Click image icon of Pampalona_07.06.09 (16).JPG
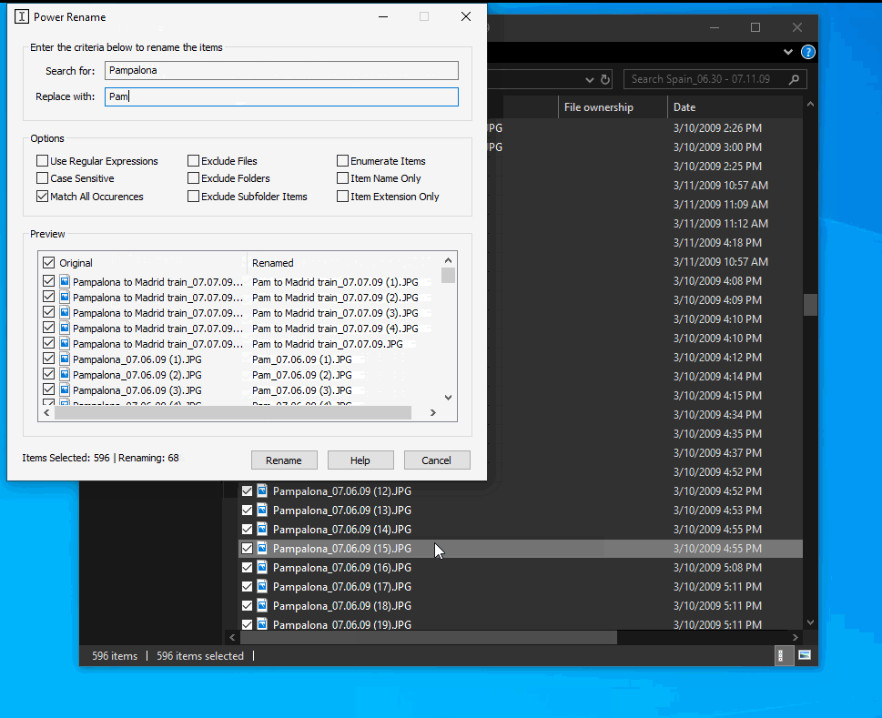Viewport: 882px width, 718px height. tap(262, 567)
